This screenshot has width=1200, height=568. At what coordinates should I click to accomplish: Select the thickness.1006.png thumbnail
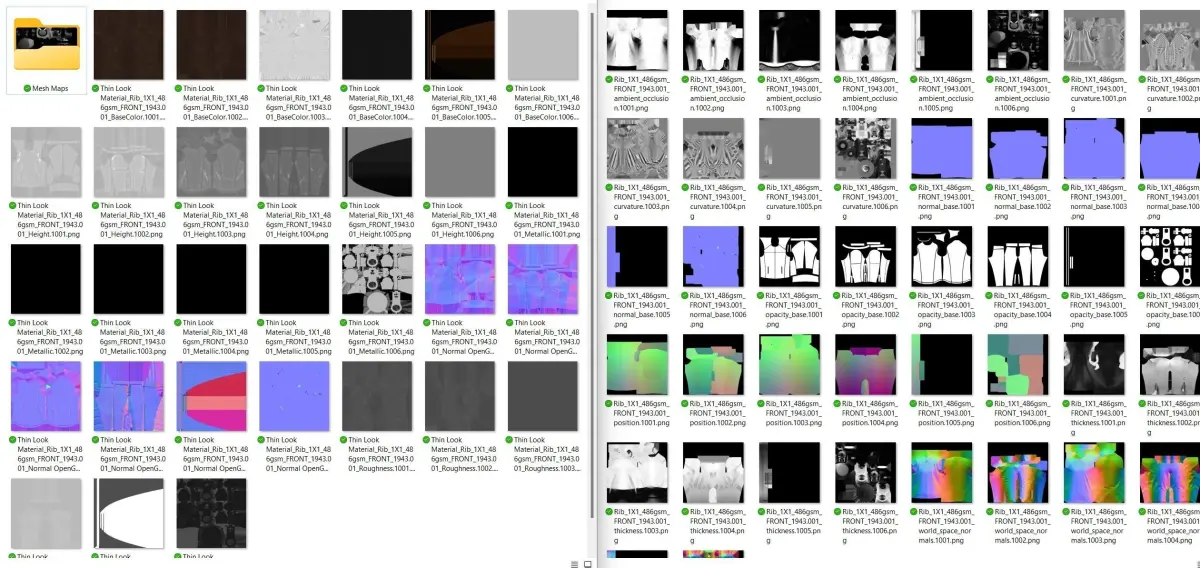(x=867, y=473)
